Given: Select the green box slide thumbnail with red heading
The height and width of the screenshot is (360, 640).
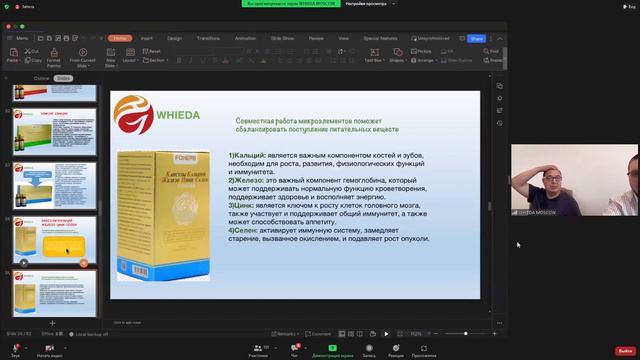Looking at the screenshot, I should click(x=55, y=132).
